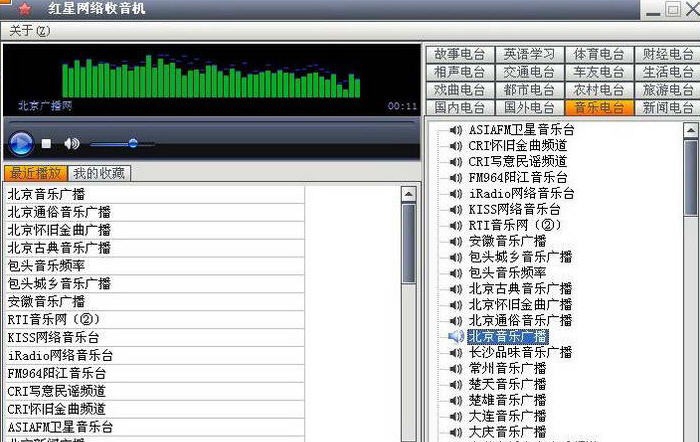
Task: Click speaker icon beside 包头音乐频率 in tree
Action: point(455,273)
